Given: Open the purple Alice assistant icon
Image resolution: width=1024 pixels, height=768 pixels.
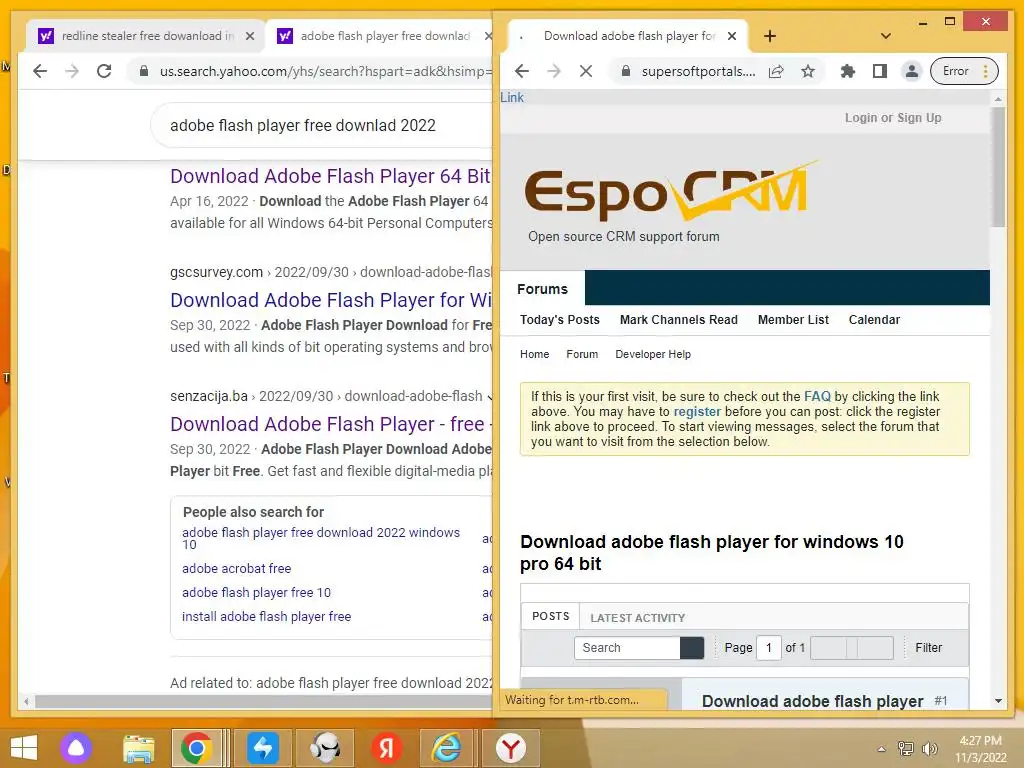Looking at the screenshot, I should pyautogui.click(x=76, y=748).
